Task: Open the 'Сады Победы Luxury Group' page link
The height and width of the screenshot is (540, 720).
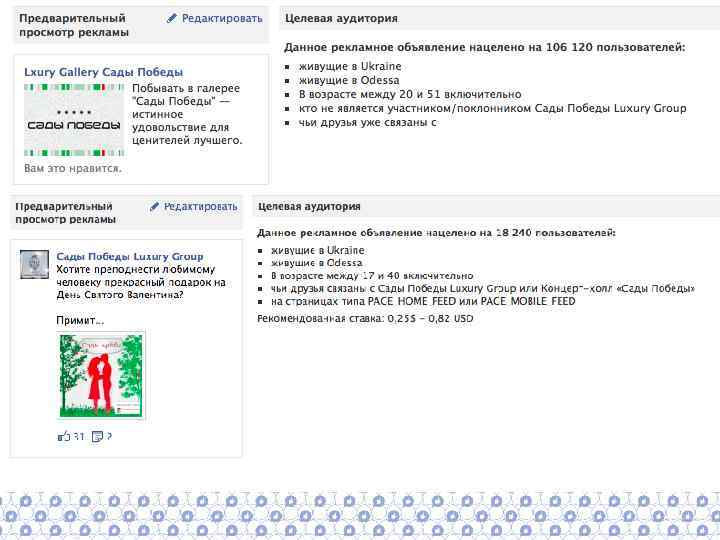Action: (130, 256)
